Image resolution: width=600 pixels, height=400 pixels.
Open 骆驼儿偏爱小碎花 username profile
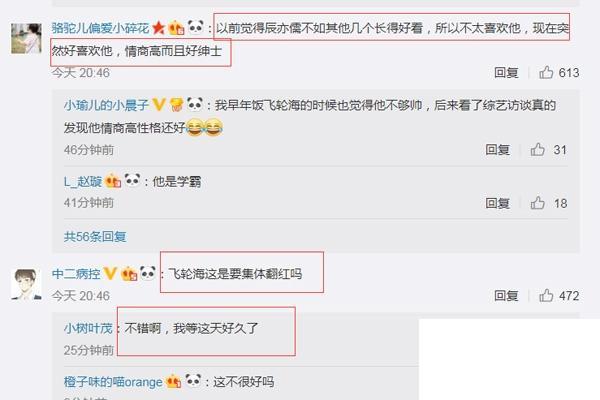(100, 28)
